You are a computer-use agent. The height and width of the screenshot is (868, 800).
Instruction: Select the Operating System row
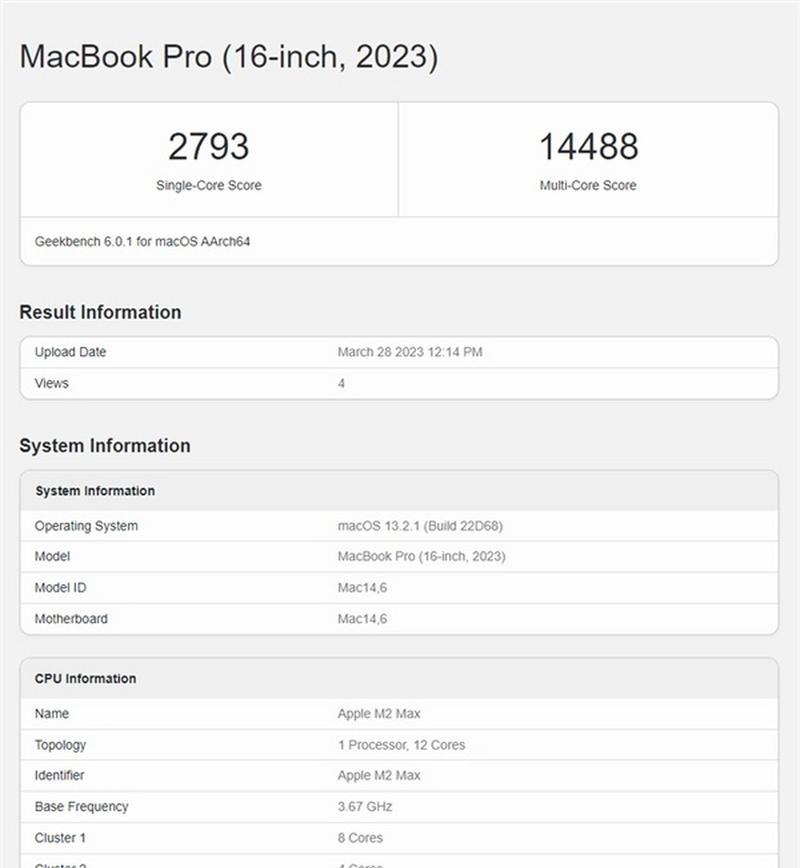[x=399, y=526]
